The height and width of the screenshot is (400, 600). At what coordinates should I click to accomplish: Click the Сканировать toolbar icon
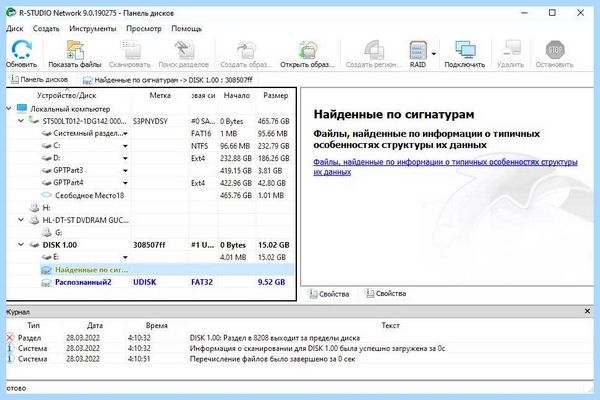click(130, 50)
